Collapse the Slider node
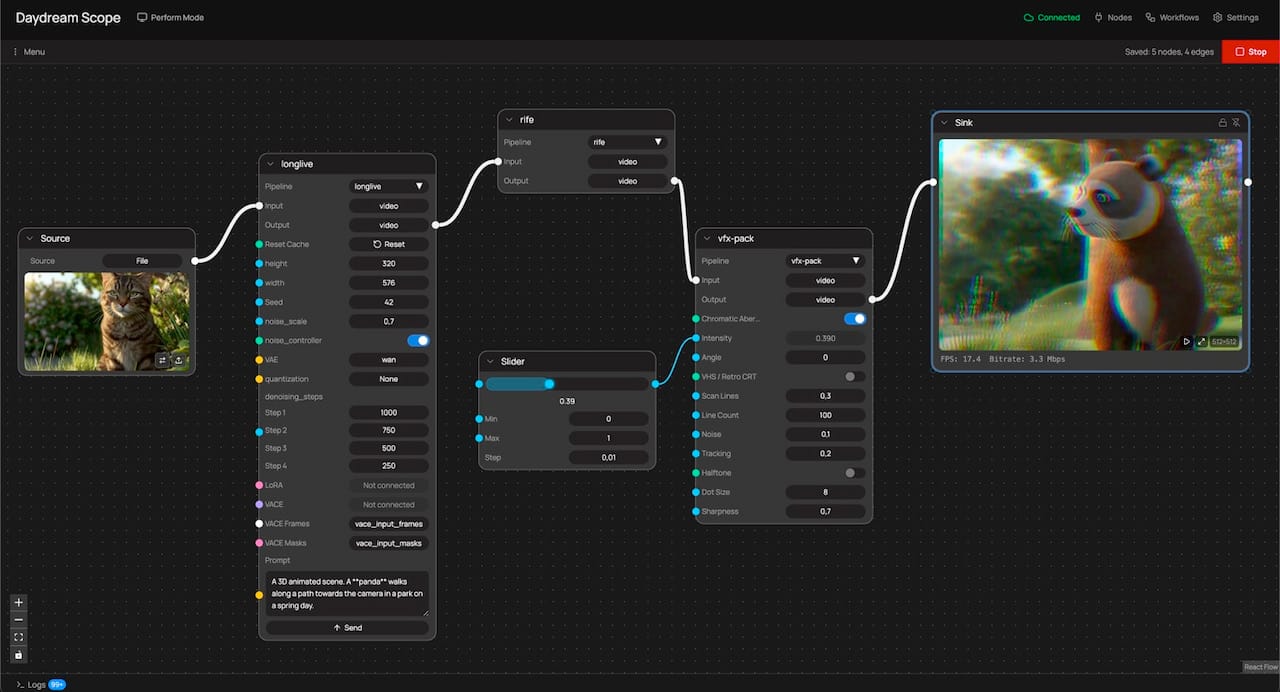 489,362
